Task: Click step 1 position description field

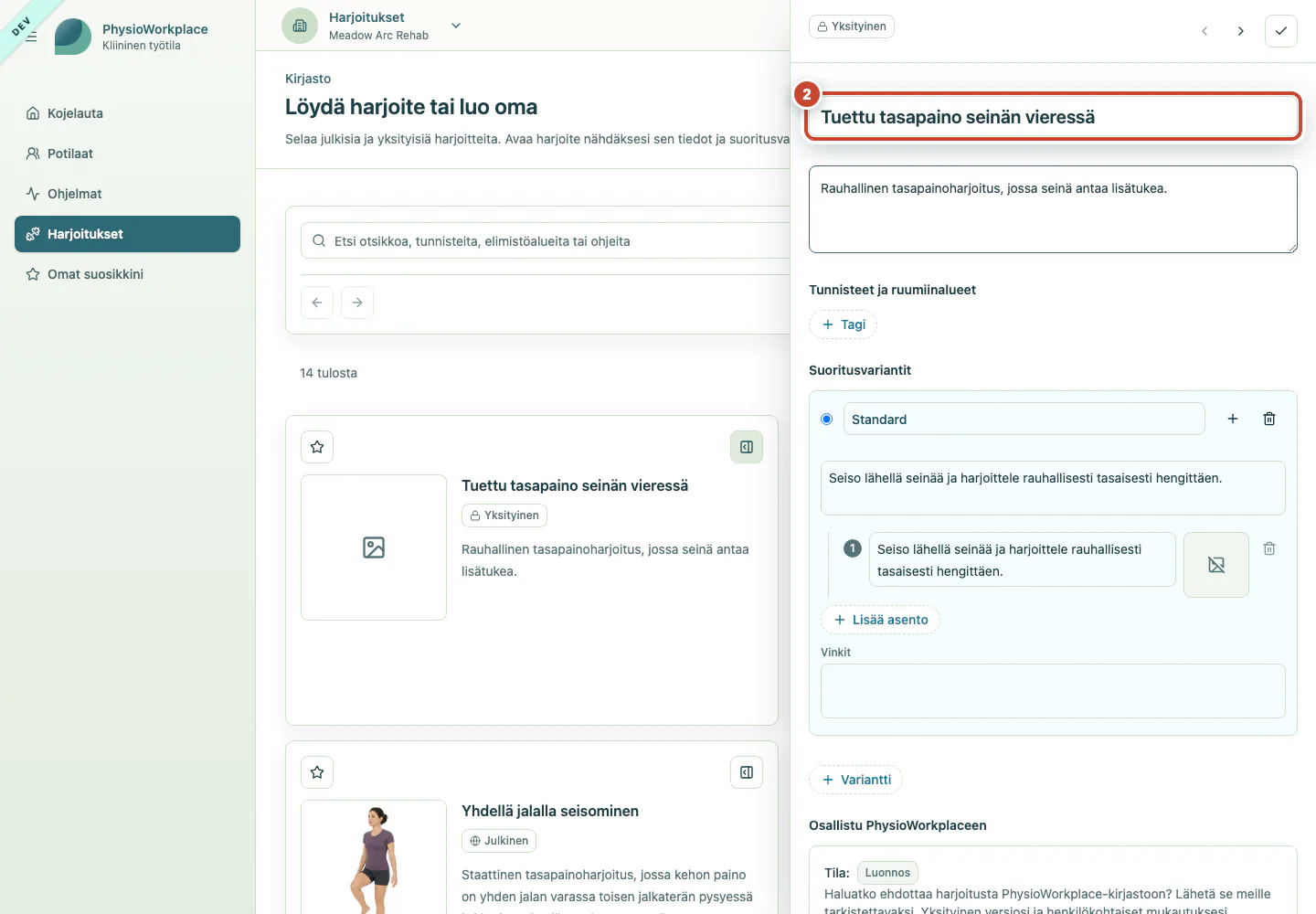Action: [x=1022, y=559]
